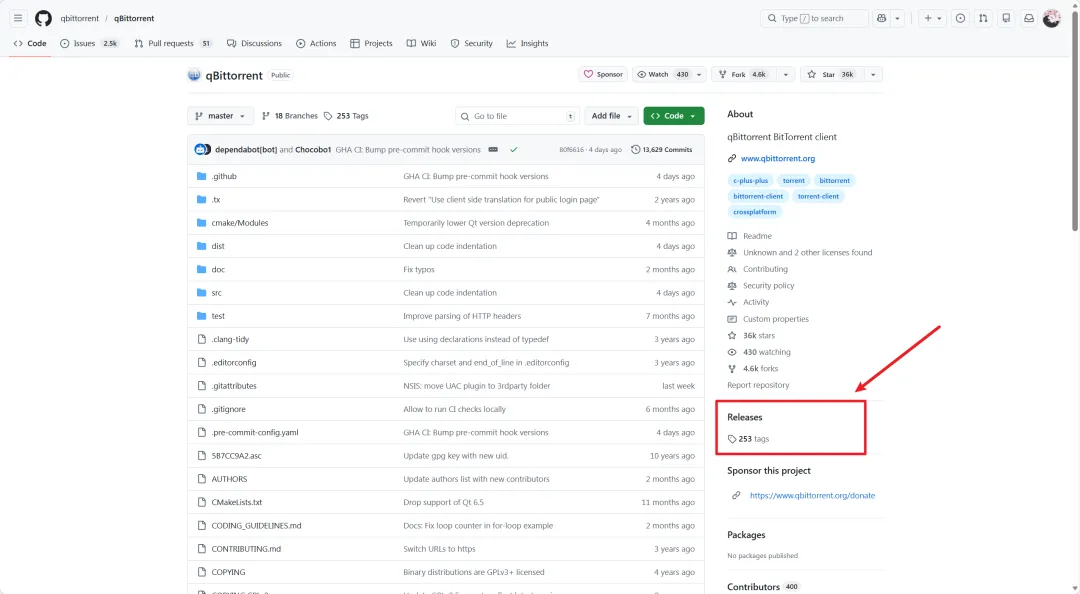This screenshot has height=594, width=1080.
Task: Go to the Discussions tab
Action: 254,43
